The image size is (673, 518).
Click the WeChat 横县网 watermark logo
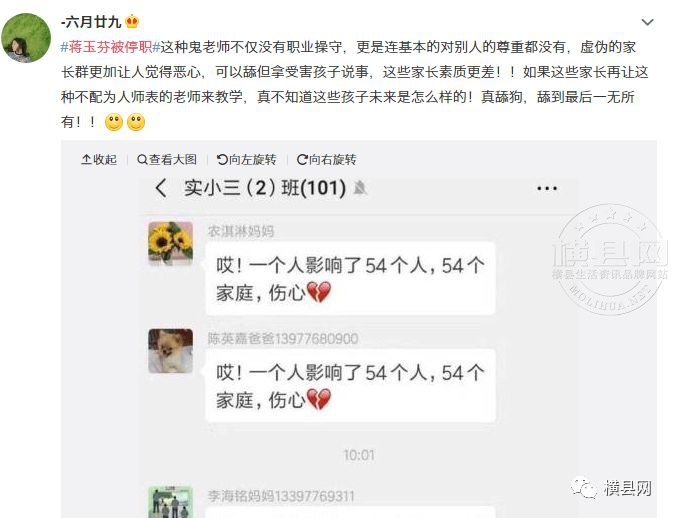(x=611, y=488)
